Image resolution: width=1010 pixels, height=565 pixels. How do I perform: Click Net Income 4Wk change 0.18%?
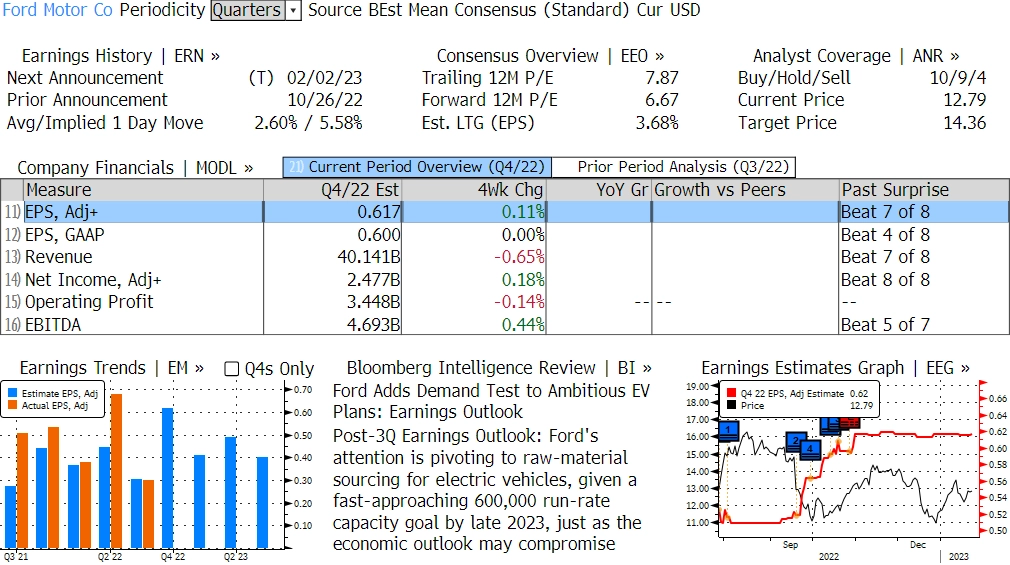click(x=523, y=280)
